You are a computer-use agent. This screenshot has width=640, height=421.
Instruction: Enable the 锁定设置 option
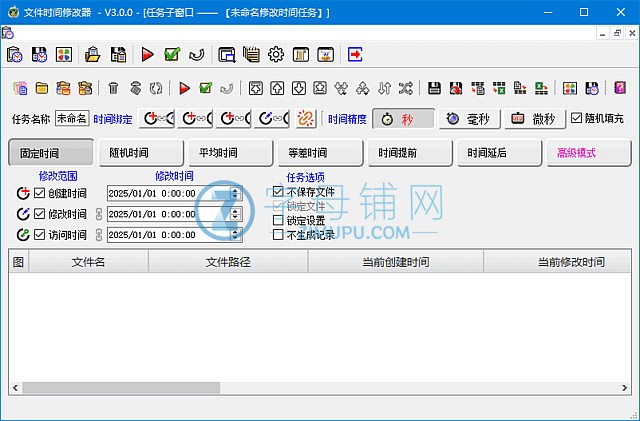[279, 220]
